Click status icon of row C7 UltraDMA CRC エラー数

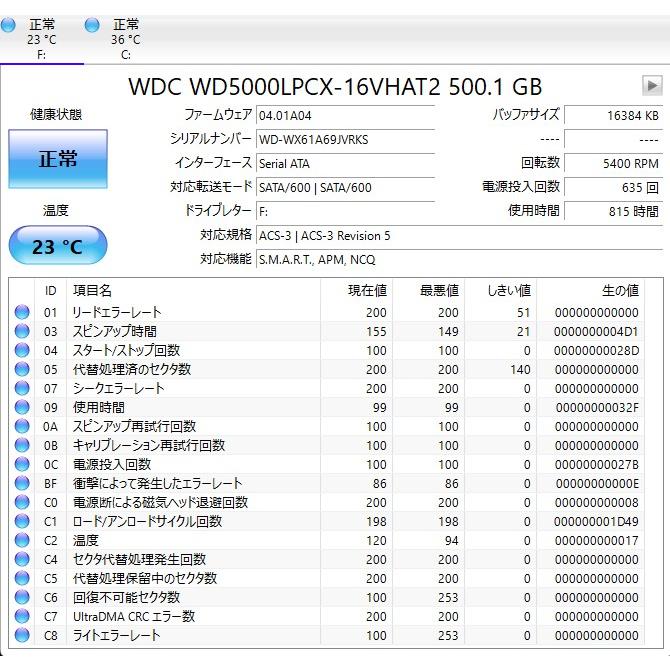(22, 617)
